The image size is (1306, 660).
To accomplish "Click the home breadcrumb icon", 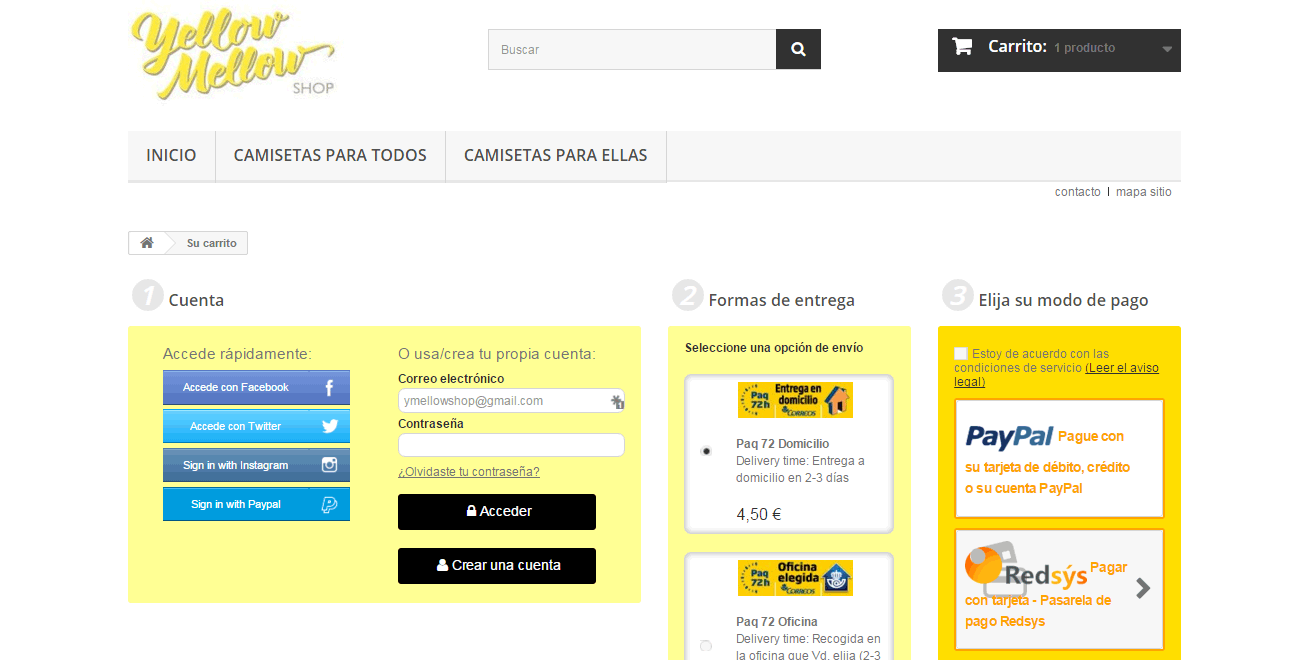I will (147, 243).
